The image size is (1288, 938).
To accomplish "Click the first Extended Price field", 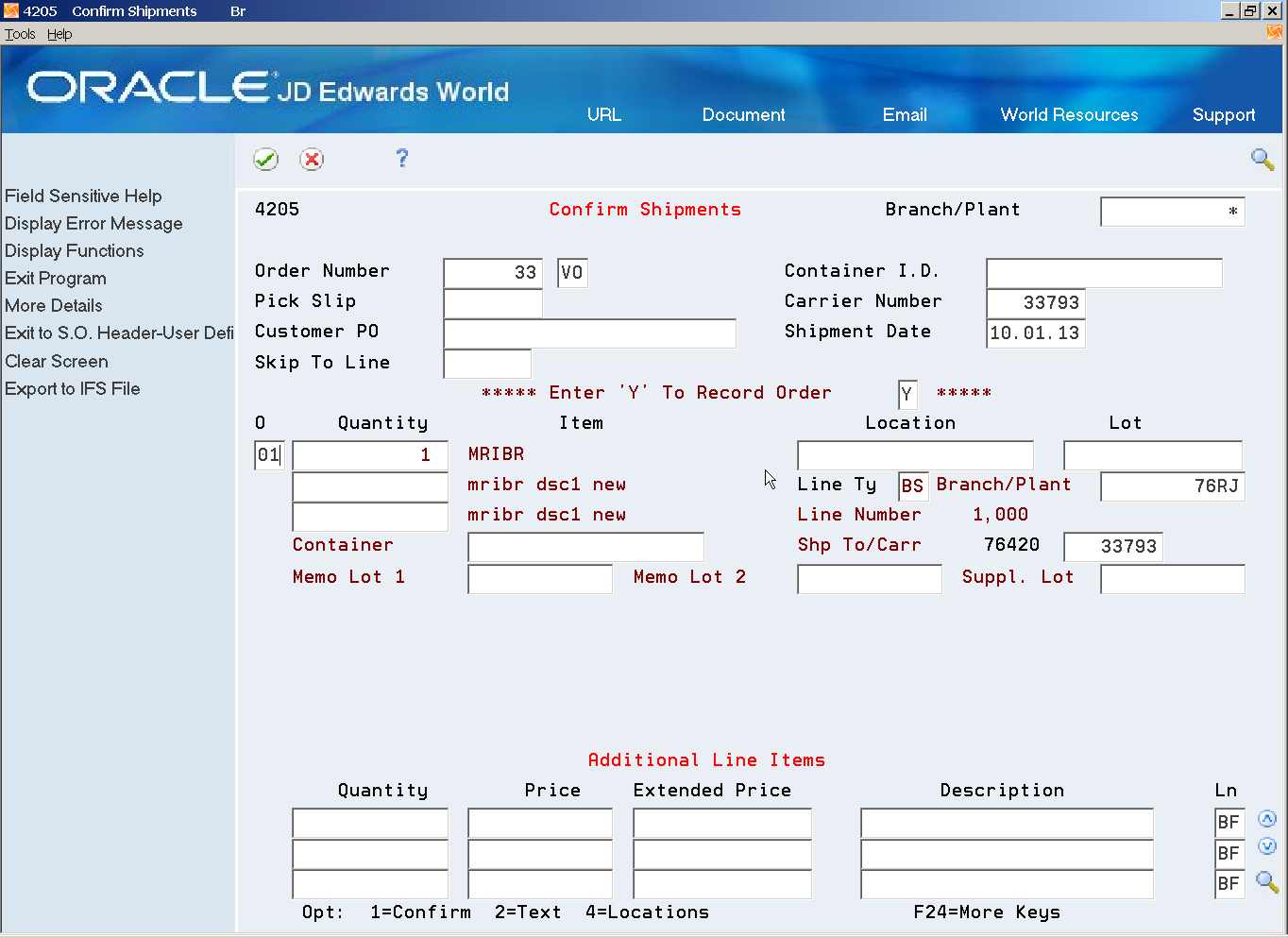I will point(722,823).
